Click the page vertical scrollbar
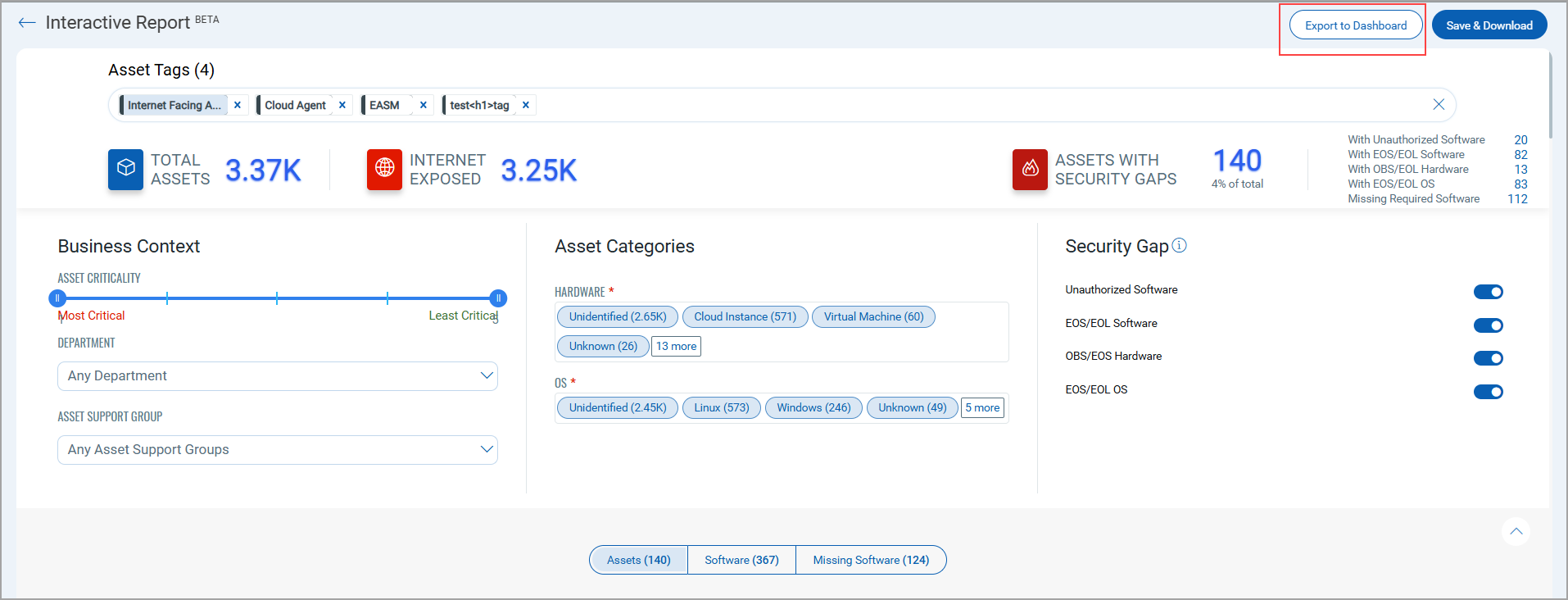1568x600 pixels. pos(1551,94)
